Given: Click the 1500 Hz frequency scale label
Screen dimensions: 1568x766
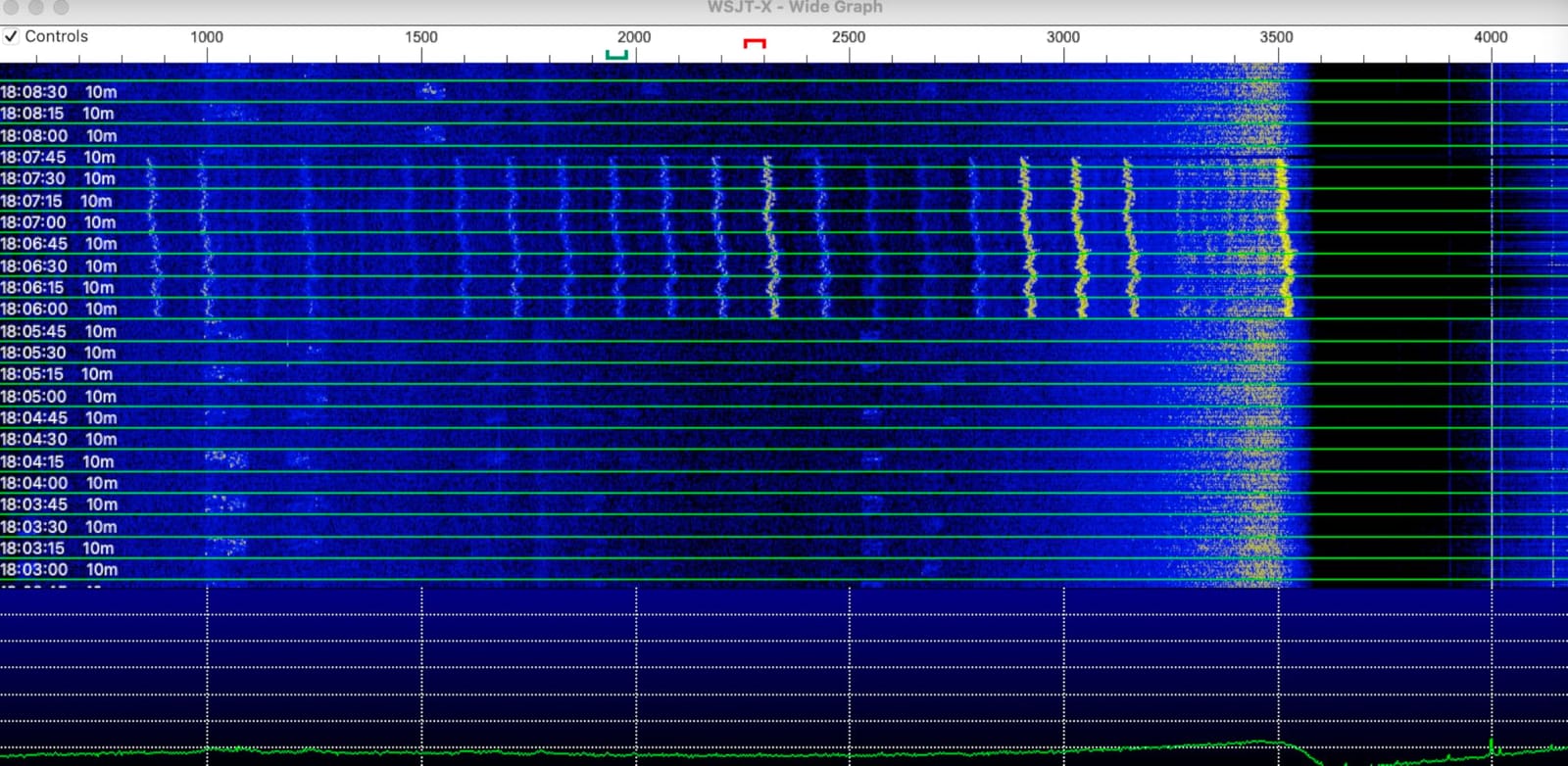Looking at the screenshot, I should coord(421,37).
